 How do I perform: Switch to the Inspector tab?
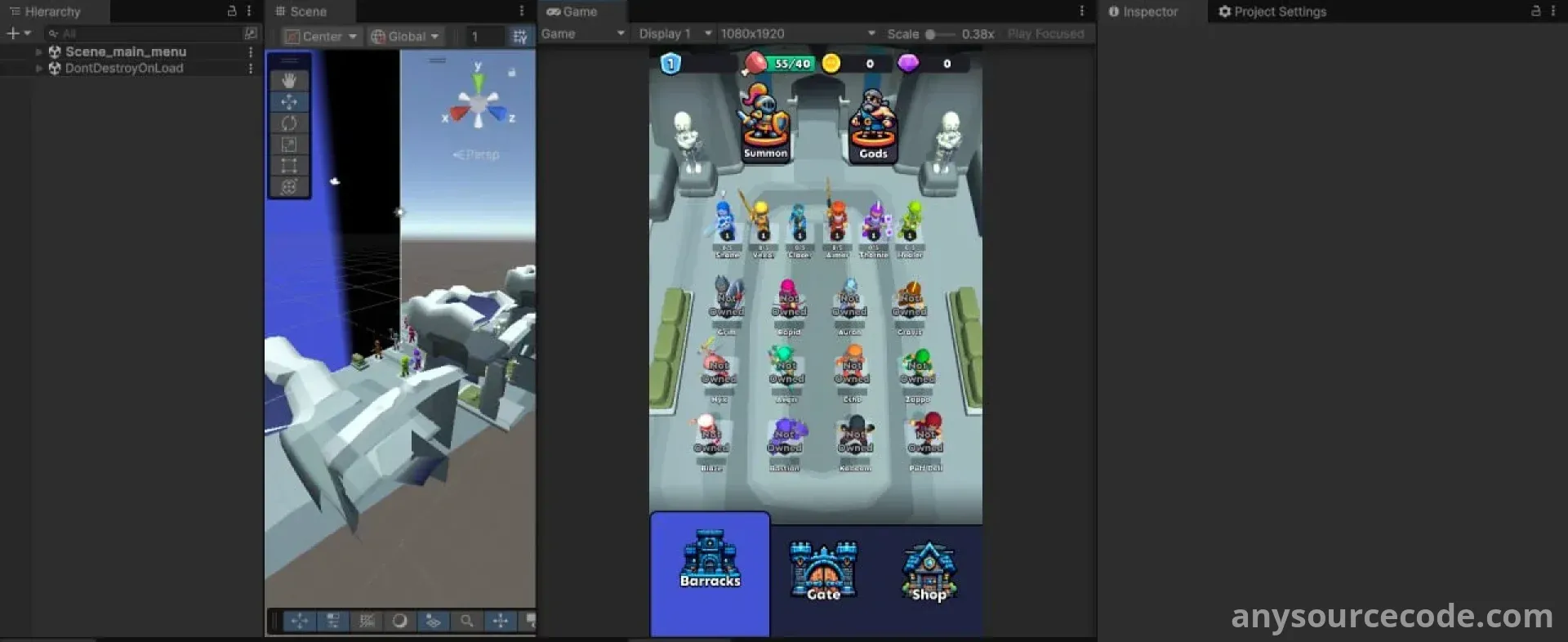click(1143, 11)
